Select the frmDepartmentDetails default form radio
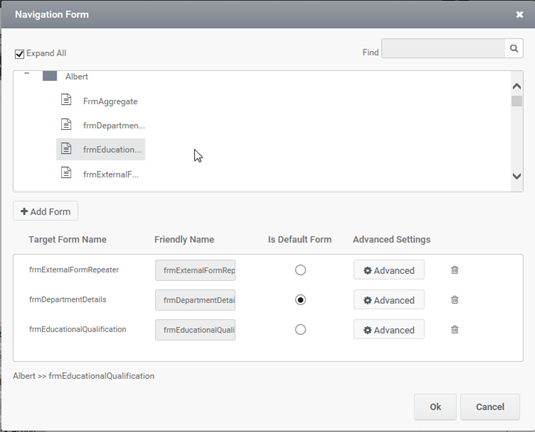Image resolution: width=535 pixels, height=432 pixels. tap(300, 300)
